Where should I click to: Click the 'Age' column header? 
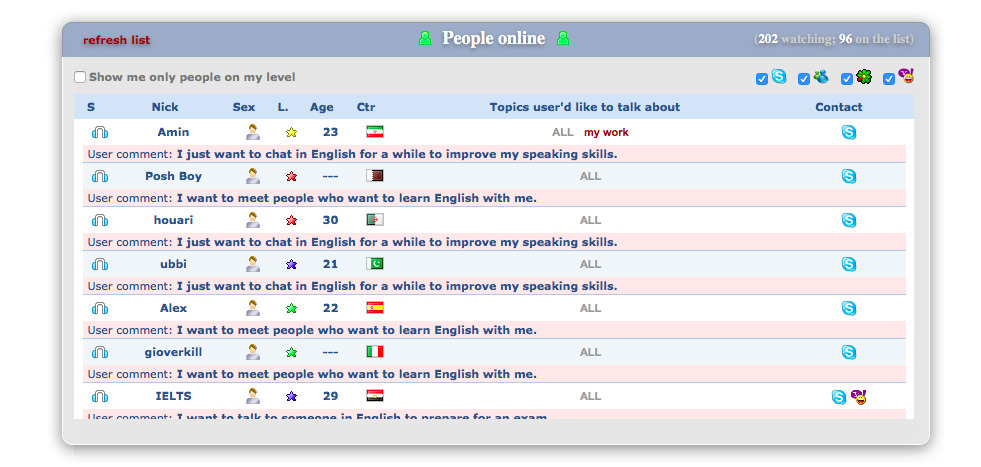321,107
